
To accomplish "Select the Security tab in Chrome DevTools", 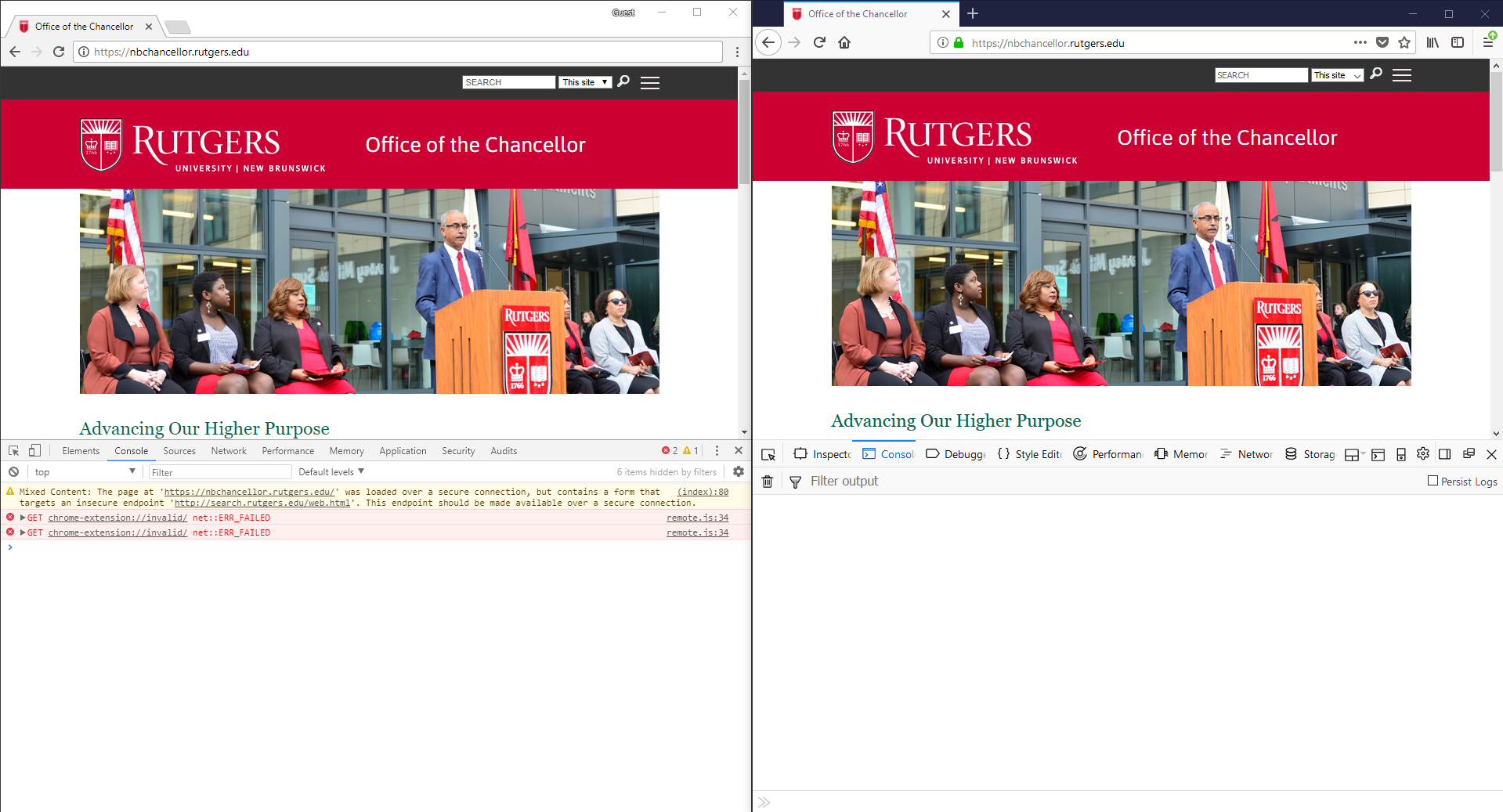I will [458, 451].
